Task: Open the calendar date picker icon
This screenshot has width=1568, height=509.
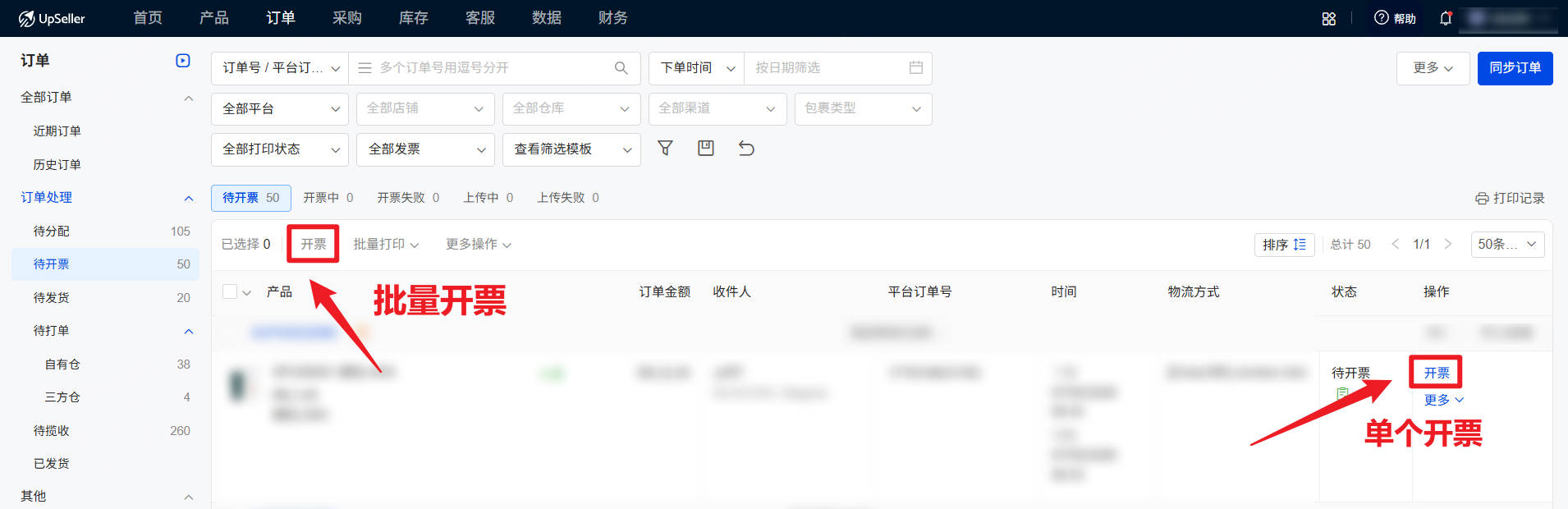Action: point(916,67)
